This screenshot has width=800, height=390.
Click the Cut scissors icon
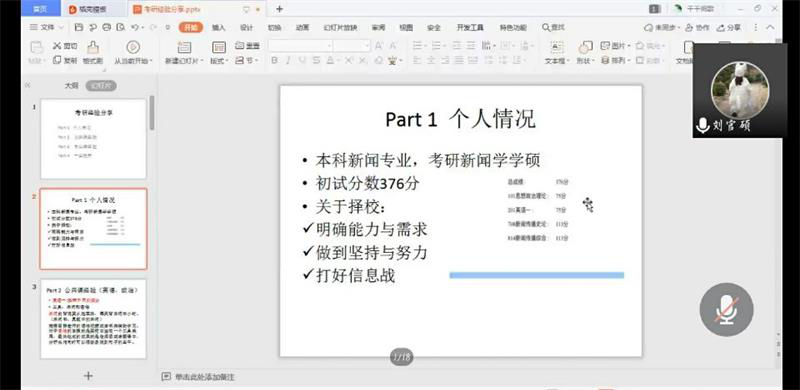[57, 46]
